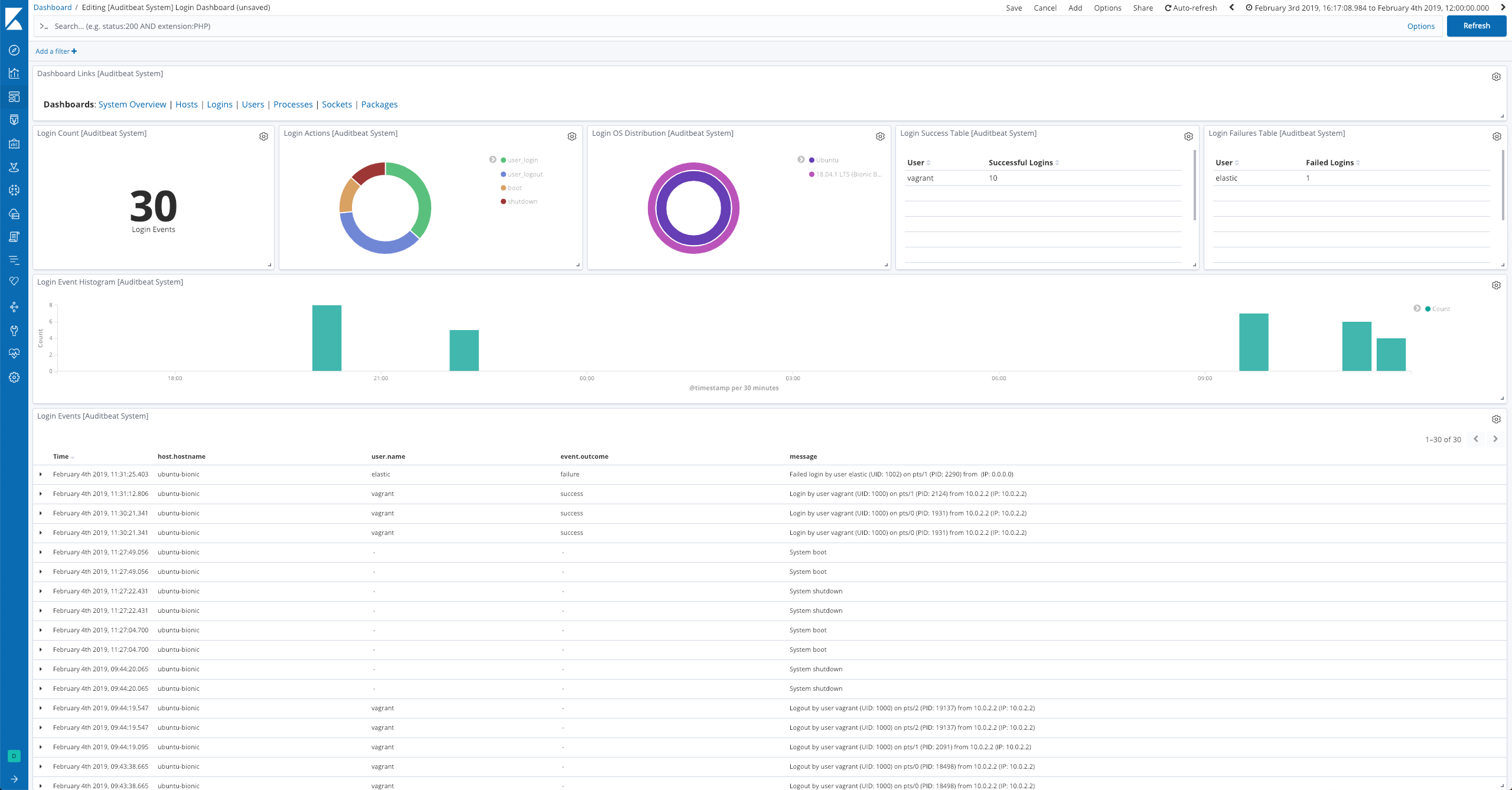Open the Visualize app from the sidebar
Screen dimensions: 1512x790
[x=14, y=73]
